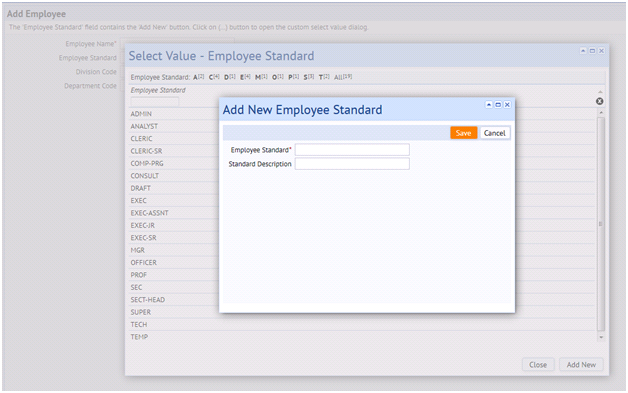Select ANALYST from the list
The width and height of the screenshot is (628, 393).
(x=144, y=126)
